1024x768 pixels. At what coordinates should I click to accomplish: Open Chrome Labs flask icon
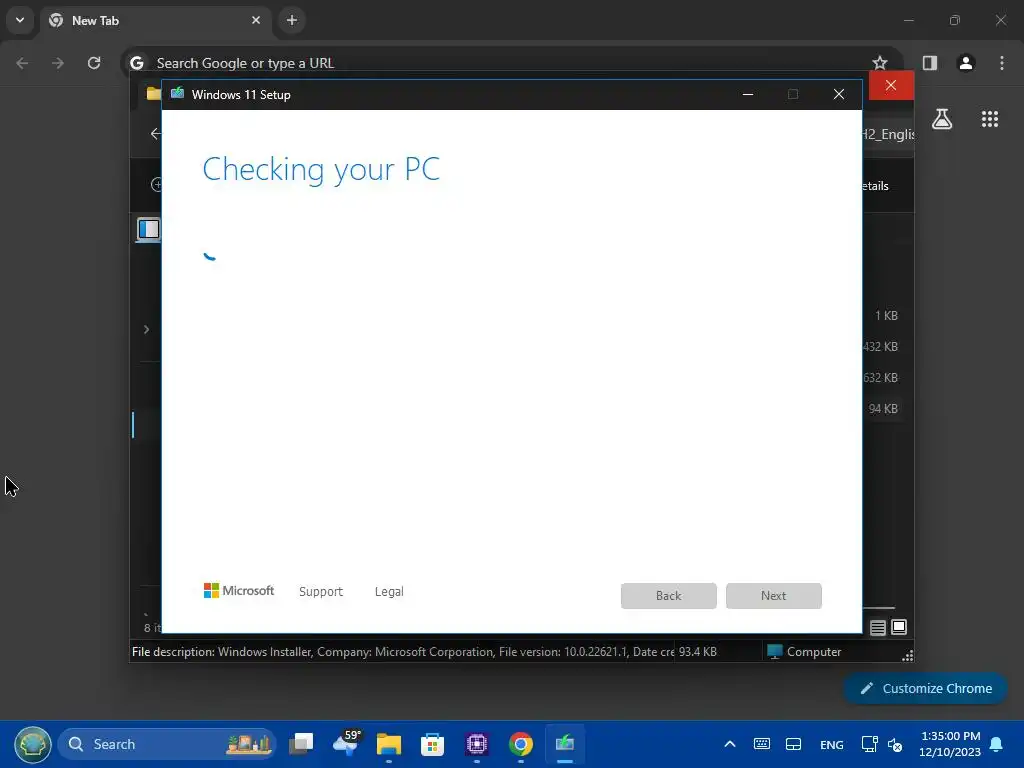pyautogui.click(x=942, y=119)
